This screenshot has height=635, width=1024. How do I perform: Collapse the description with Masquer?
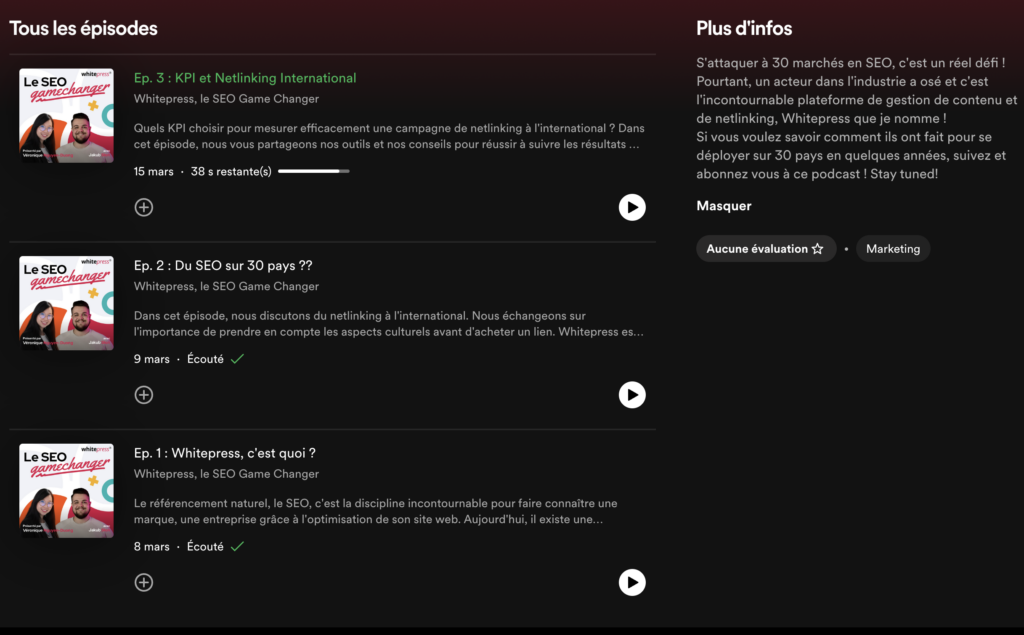724,206
